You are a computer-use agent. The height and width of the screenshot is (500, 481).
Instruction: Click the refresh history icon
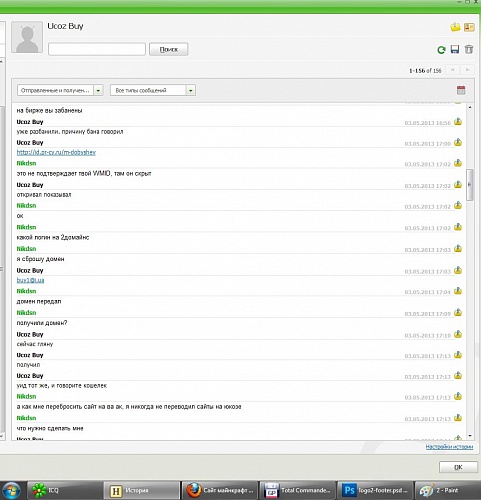441,50
